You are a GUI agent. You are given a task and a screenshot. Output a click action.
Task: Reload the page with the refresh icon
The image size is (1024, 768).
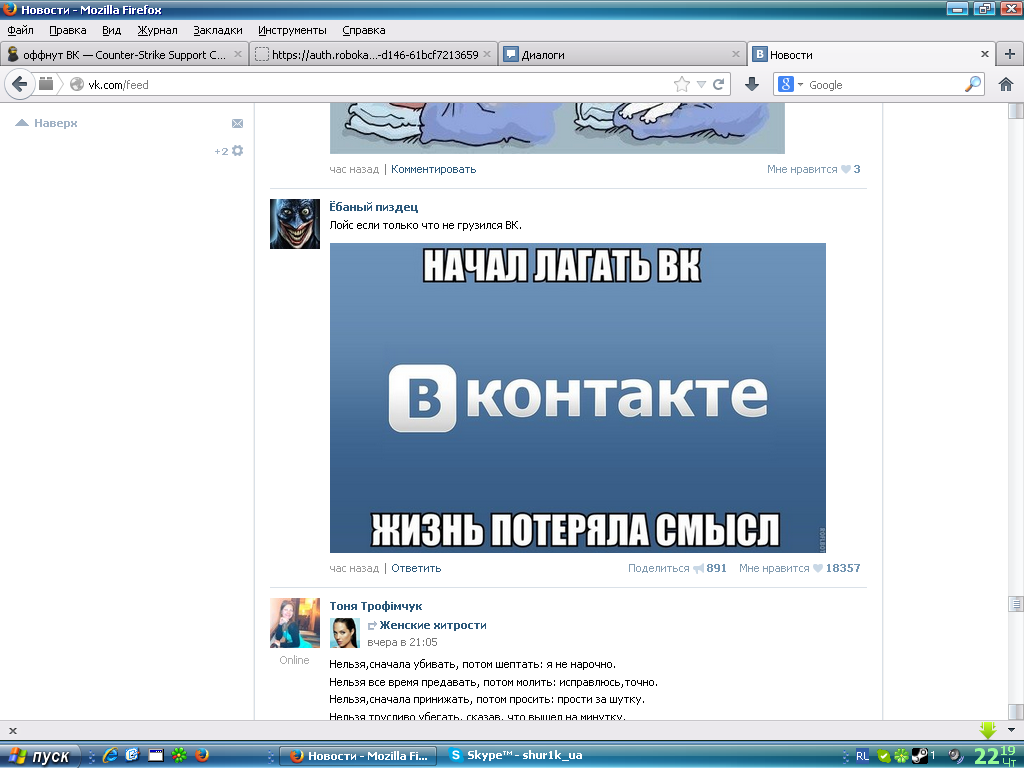click(x=718, y=84)
